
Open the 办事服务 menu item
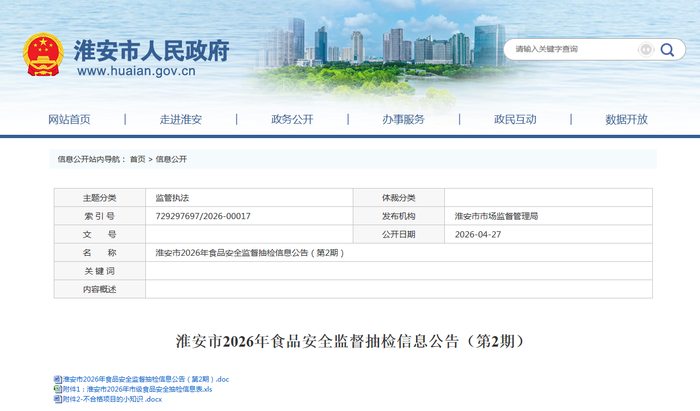click(404, 120)
